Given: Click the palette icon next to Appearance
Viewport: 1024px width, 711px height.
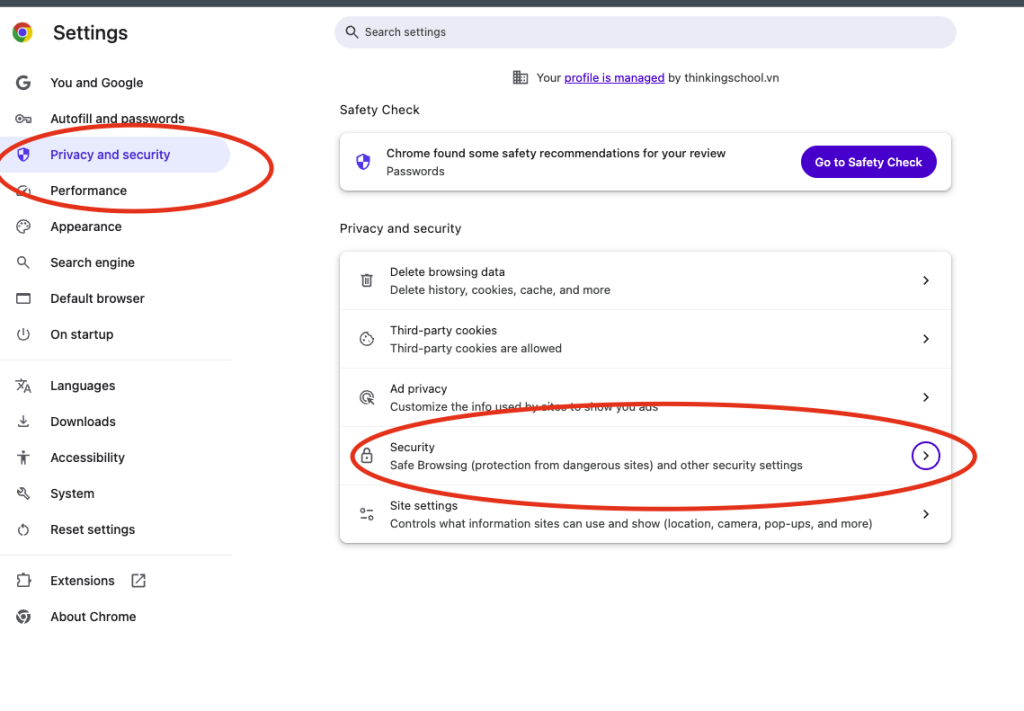Looking at the screenshot, I should 23,227.
